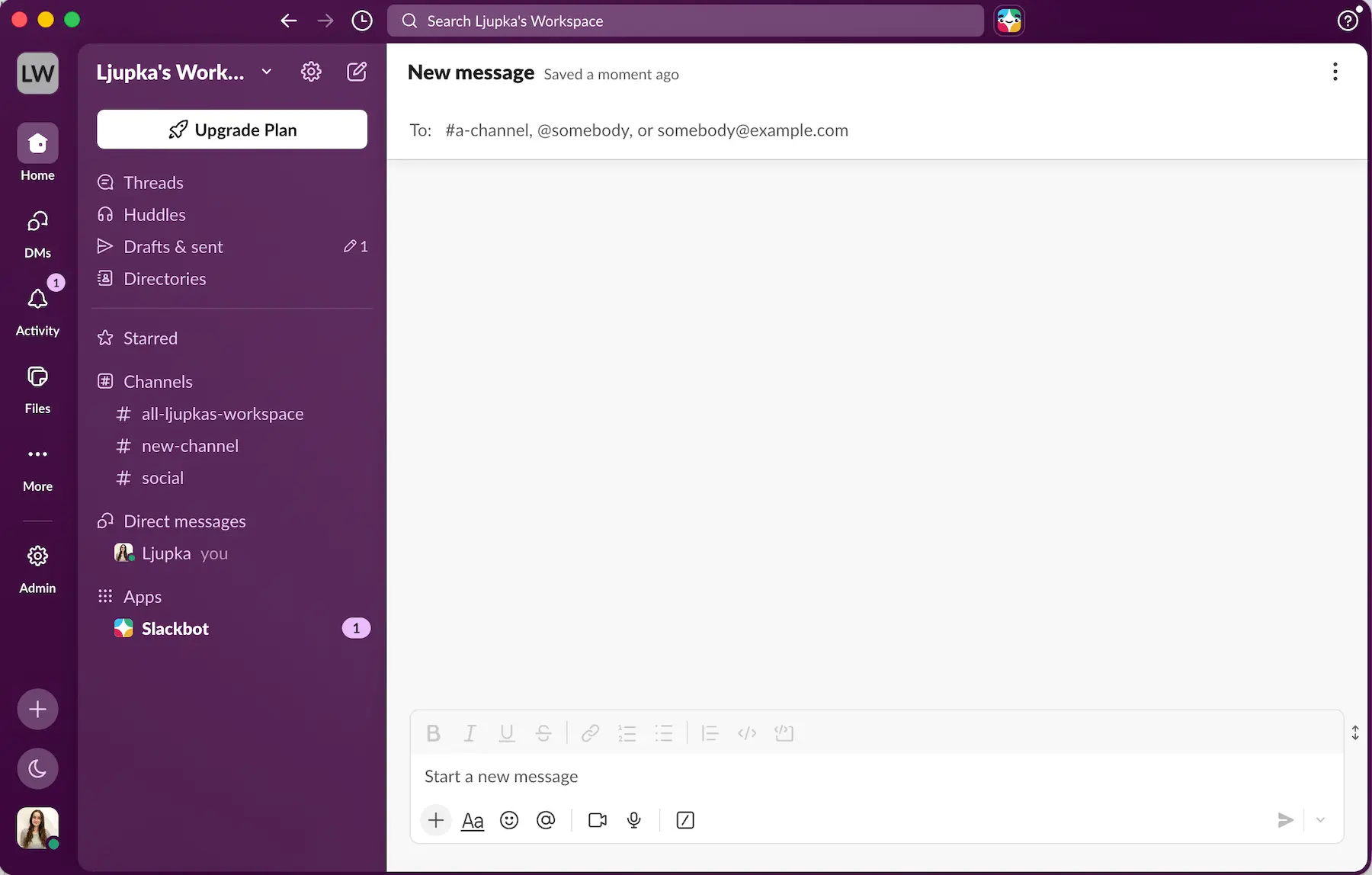Image resolution: width=1372 pixels, height=875 pixels.
Task: Click the Upgrade Plan button
Action: click(232, 130)
